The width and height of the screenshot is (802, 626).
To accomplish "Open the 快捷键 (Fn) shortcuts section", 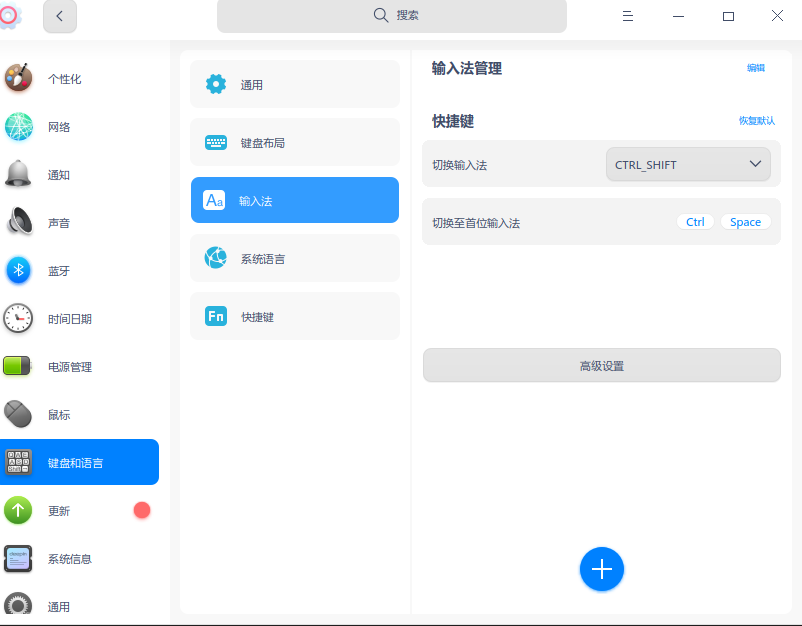I will coord(294,316).
